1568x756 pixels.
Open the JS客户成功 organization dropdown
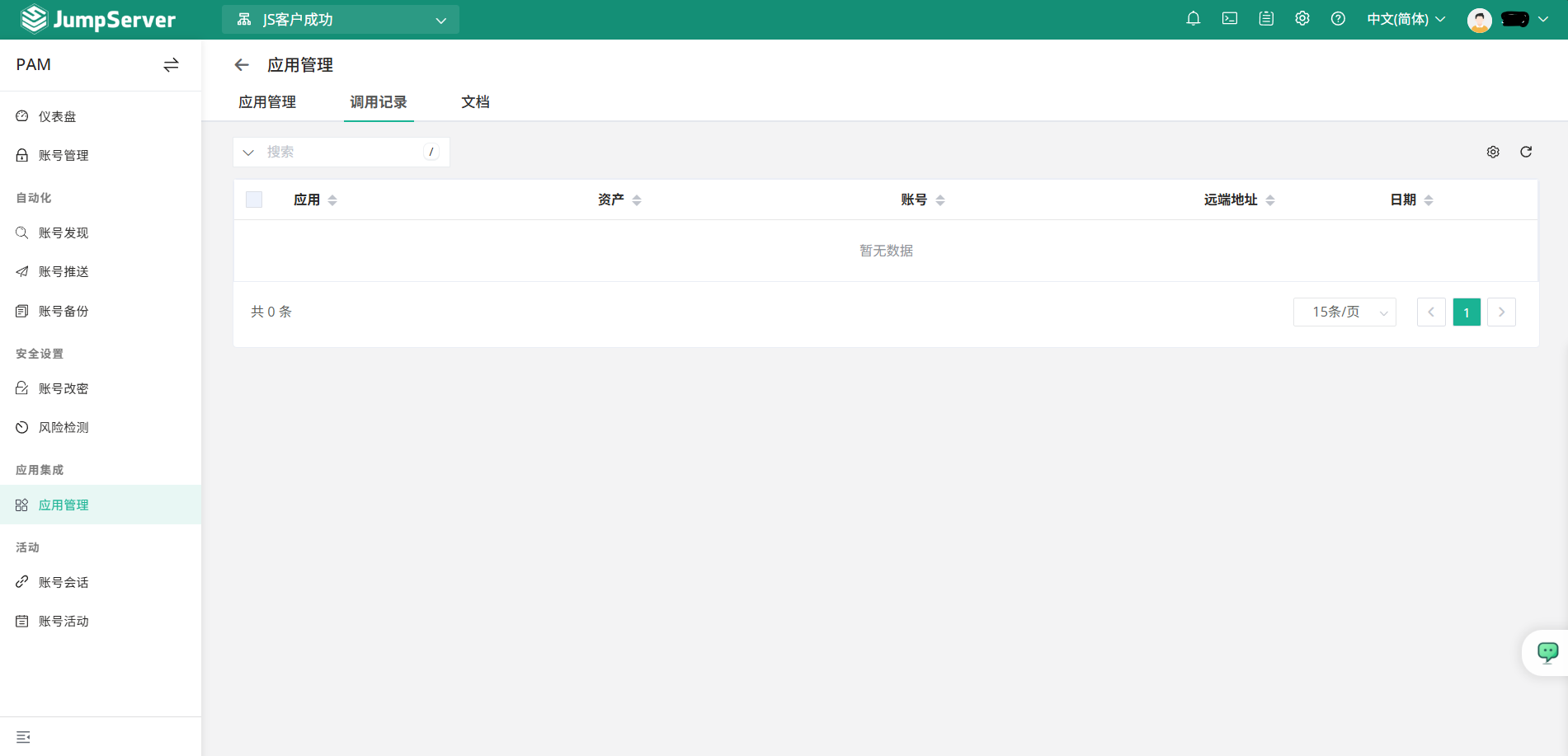pos(340,19)
